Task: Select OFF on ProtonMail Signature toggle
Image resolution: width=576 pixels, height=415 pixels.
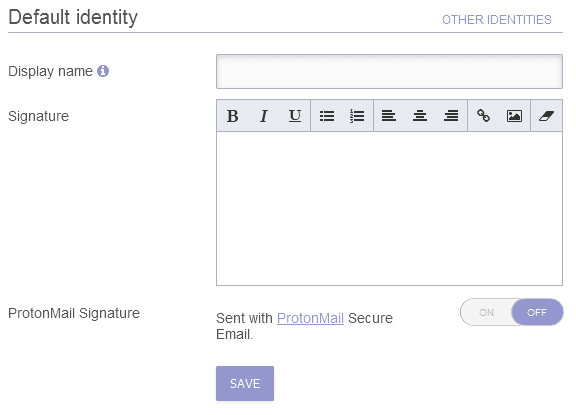Action: pyautogui.click(x=537, y=313)
